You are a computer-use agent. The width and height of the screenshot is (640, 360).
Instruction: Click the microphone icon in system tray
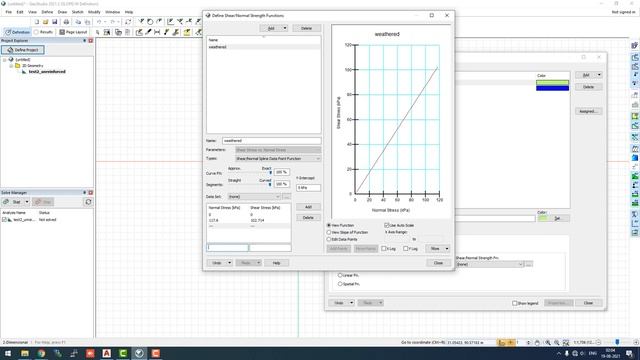(x=567, y=353)
